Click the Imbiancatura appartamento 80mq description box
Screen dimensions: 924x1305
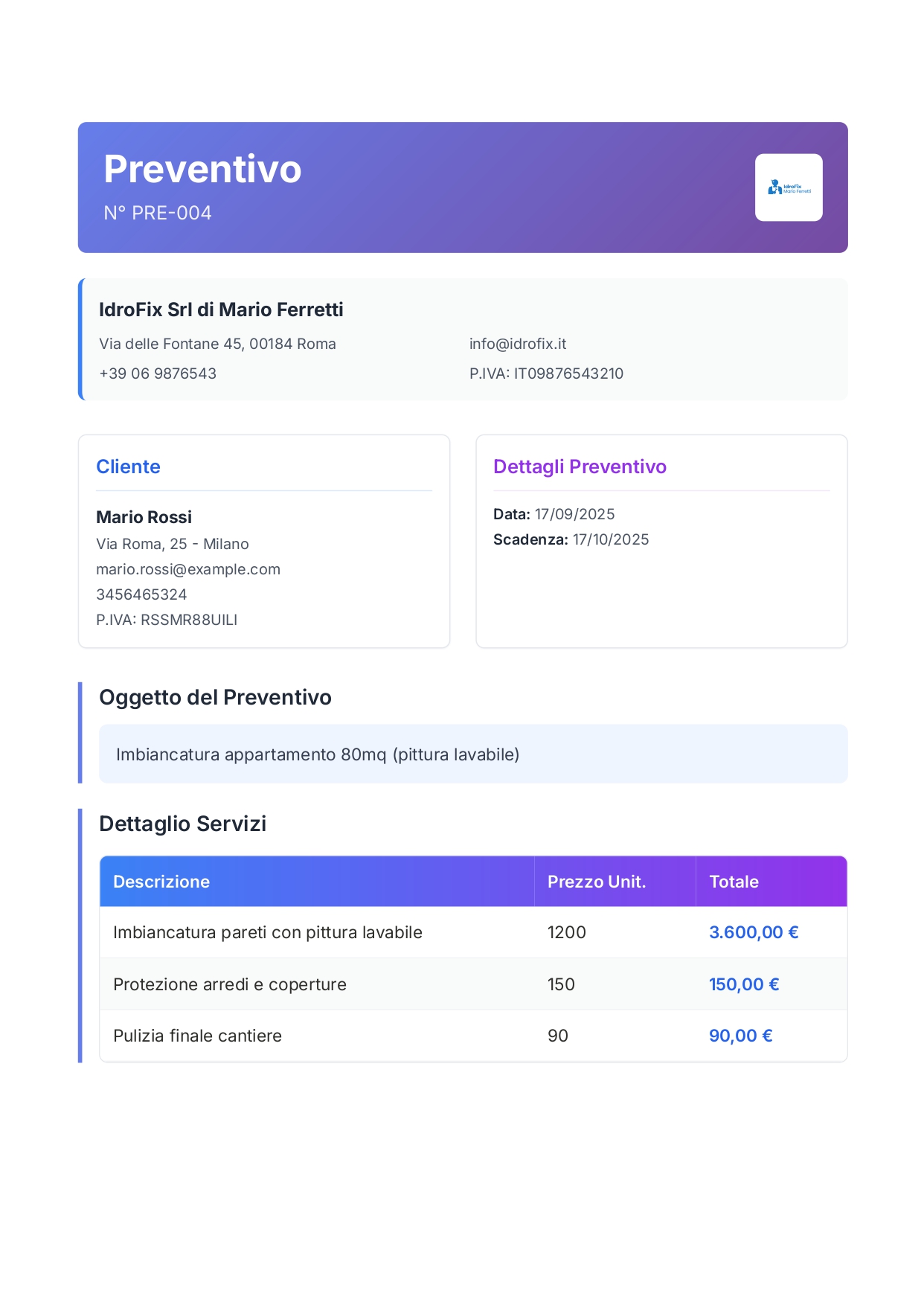472,754
